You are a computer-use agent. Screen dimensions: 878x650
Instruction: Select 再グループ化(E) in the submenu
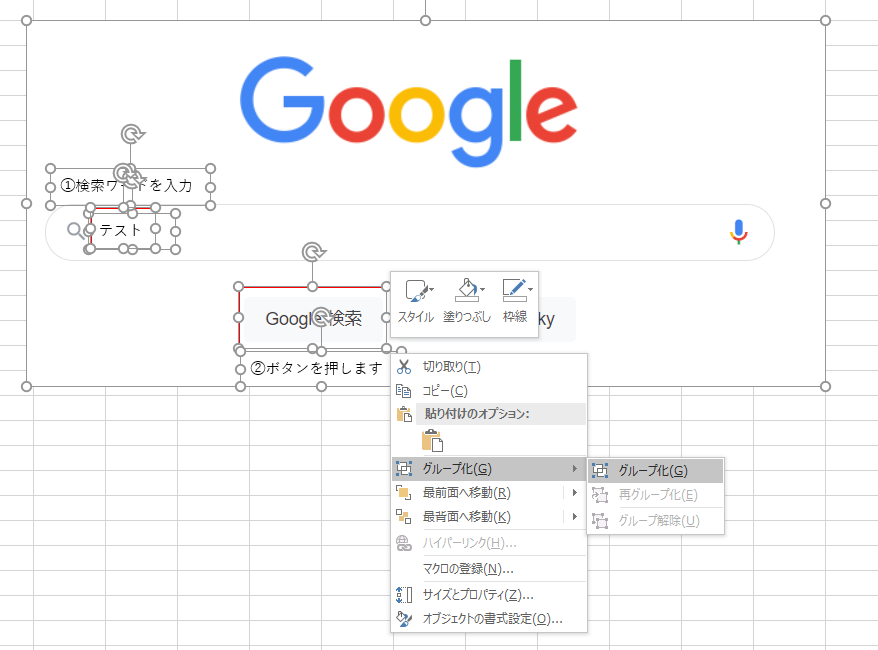tap(655, 495)
